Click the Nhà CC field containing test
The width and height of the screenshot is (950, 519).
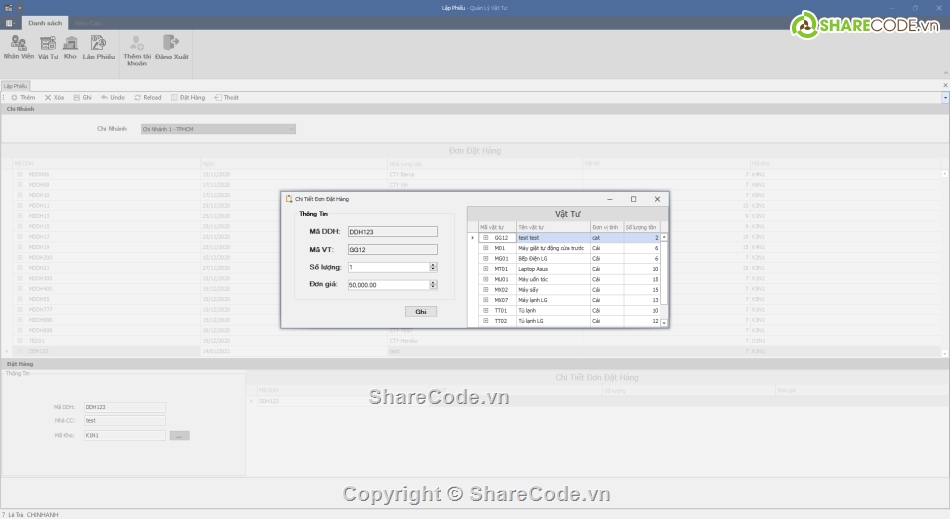pos(125,420)
